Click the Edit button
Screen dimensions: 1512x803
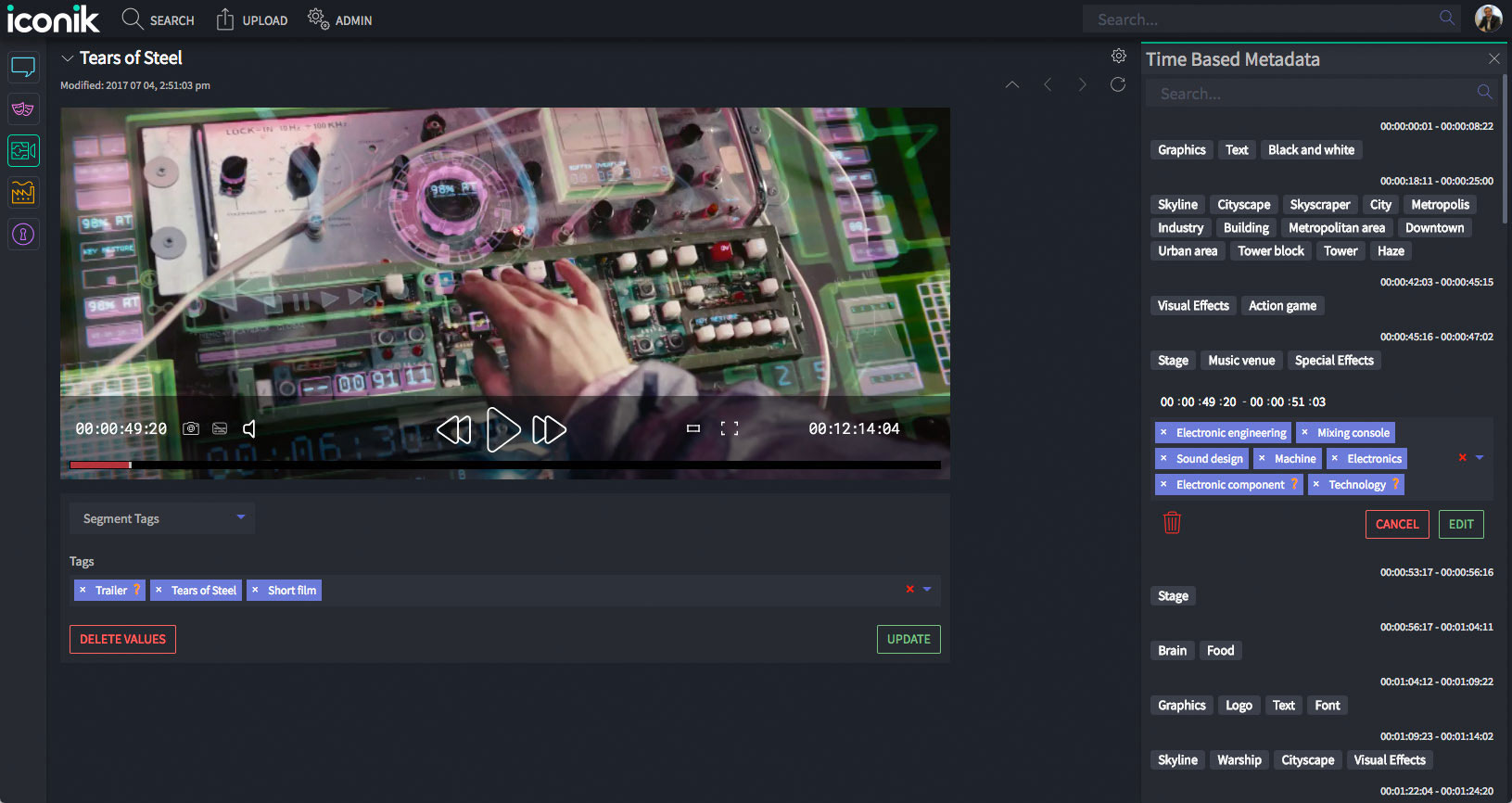[x=1461, y=524]
